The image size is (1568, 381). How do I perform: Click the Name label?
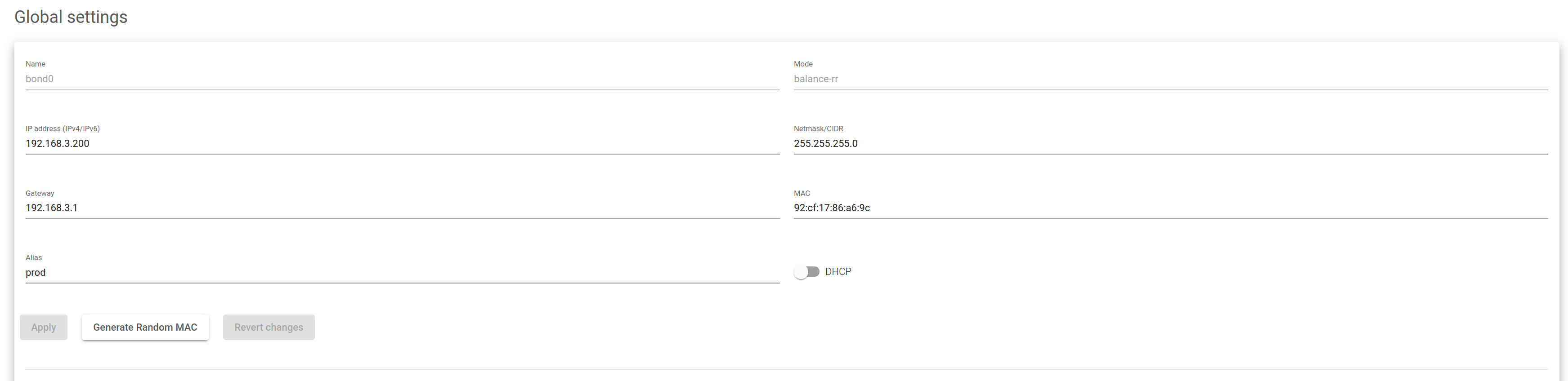(x=35, y=64)
